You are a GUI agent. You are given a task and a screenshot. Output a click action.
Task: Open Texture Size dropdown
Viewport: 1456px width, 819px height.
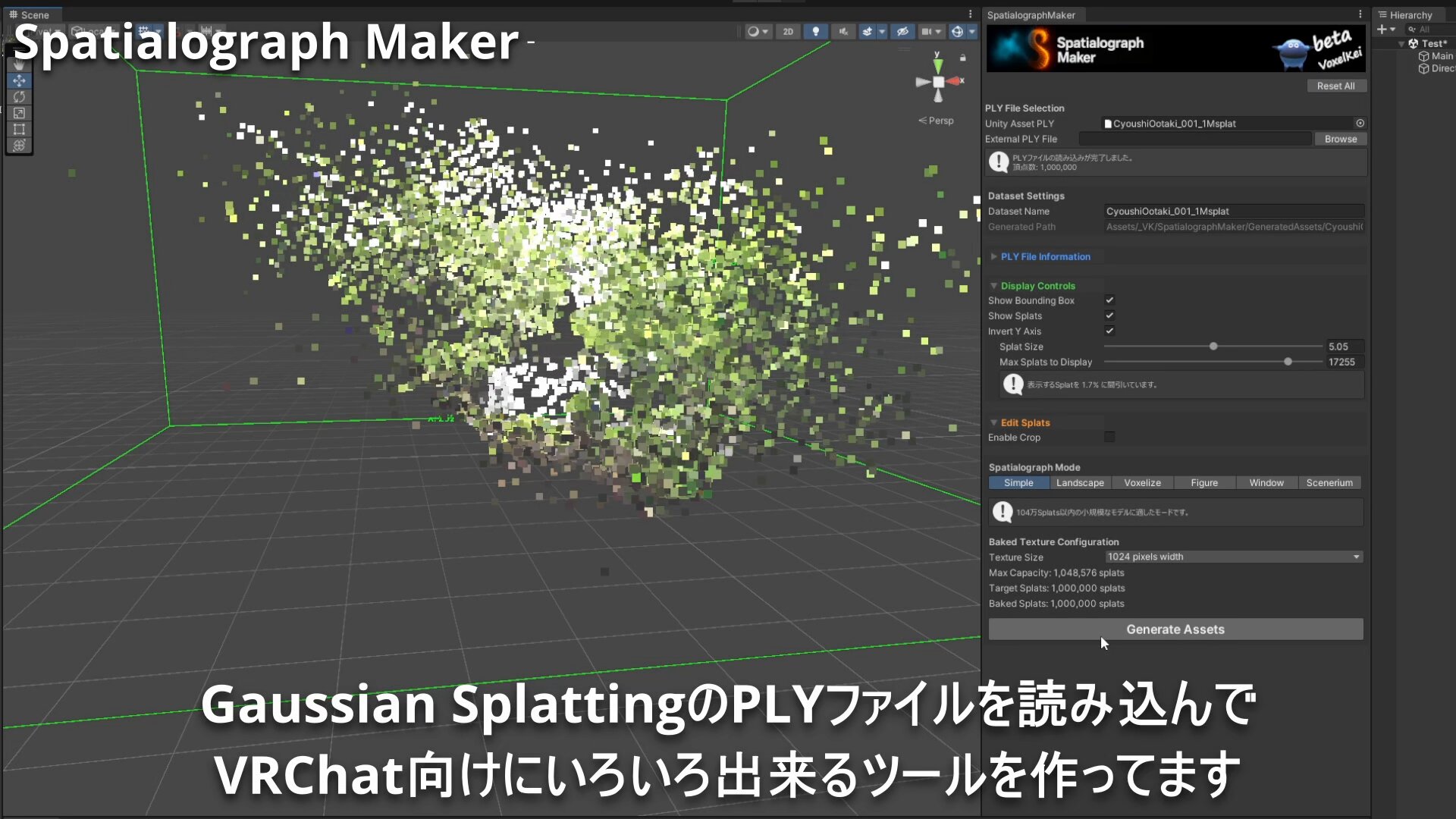point(1233,557)
